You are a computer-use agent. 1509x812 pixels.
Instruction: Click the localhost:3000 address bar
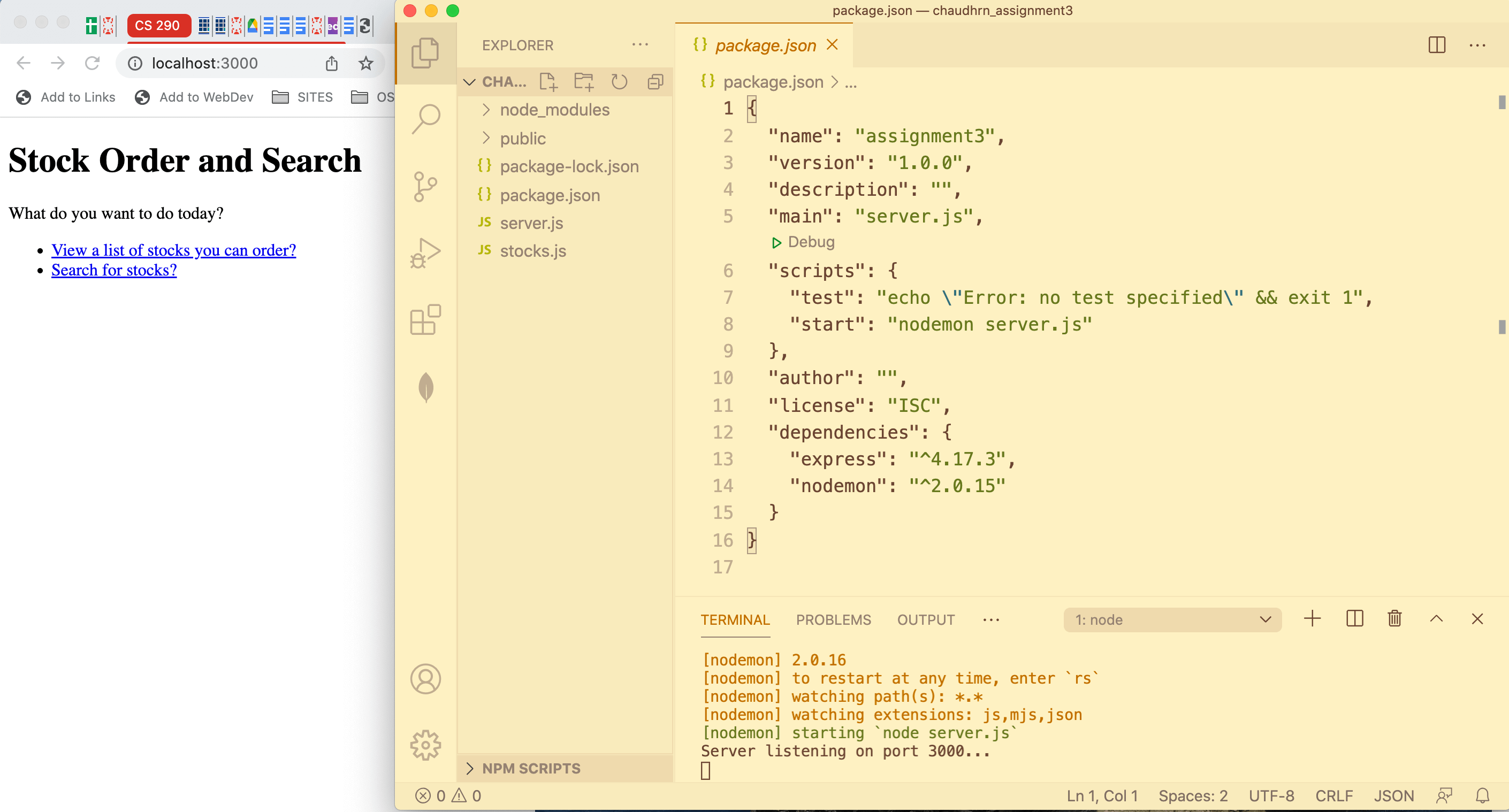(x=205, y=63)
